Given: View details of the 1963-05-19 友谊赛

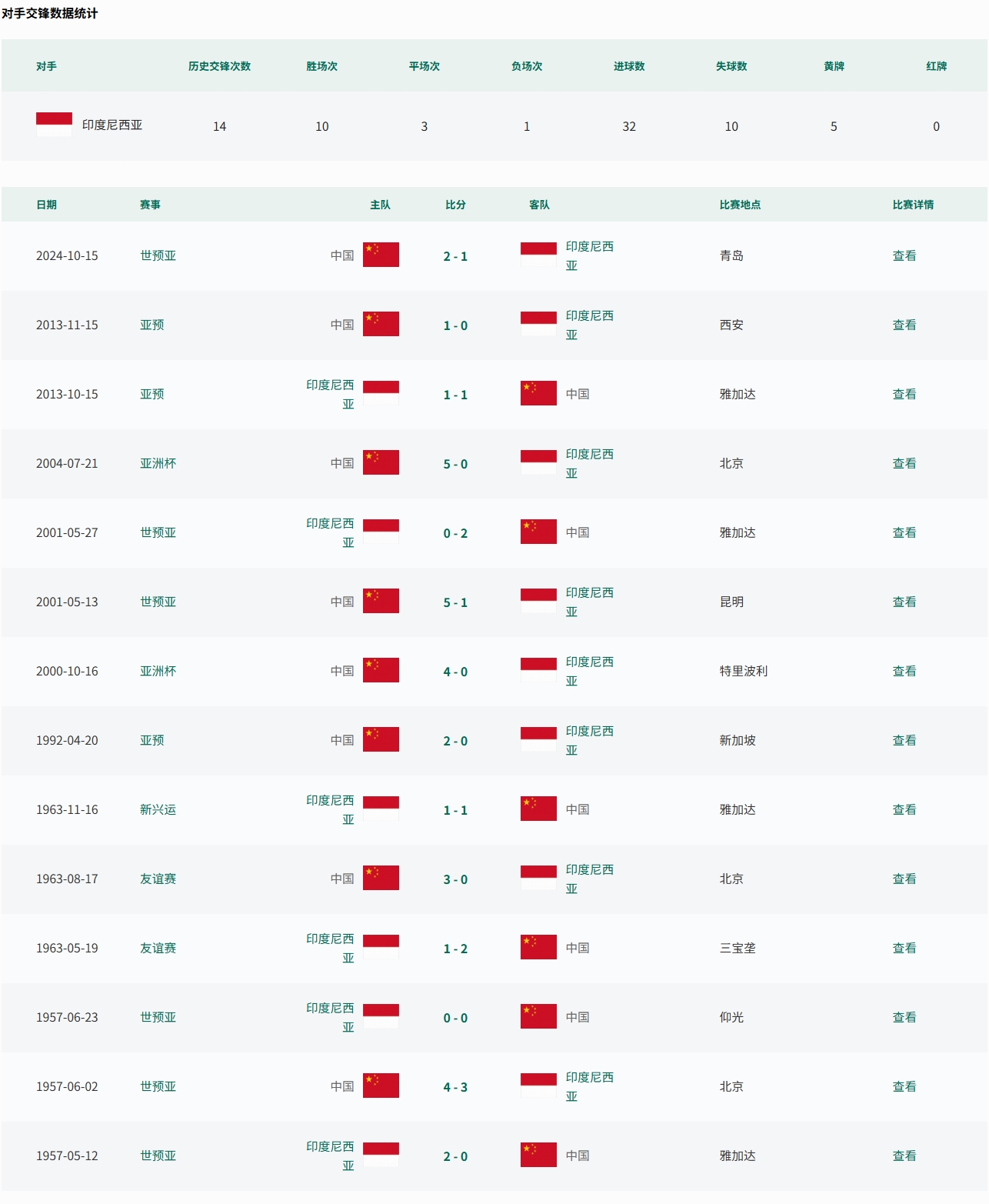Looking at the screenshot, I should [x=904, y=948].
